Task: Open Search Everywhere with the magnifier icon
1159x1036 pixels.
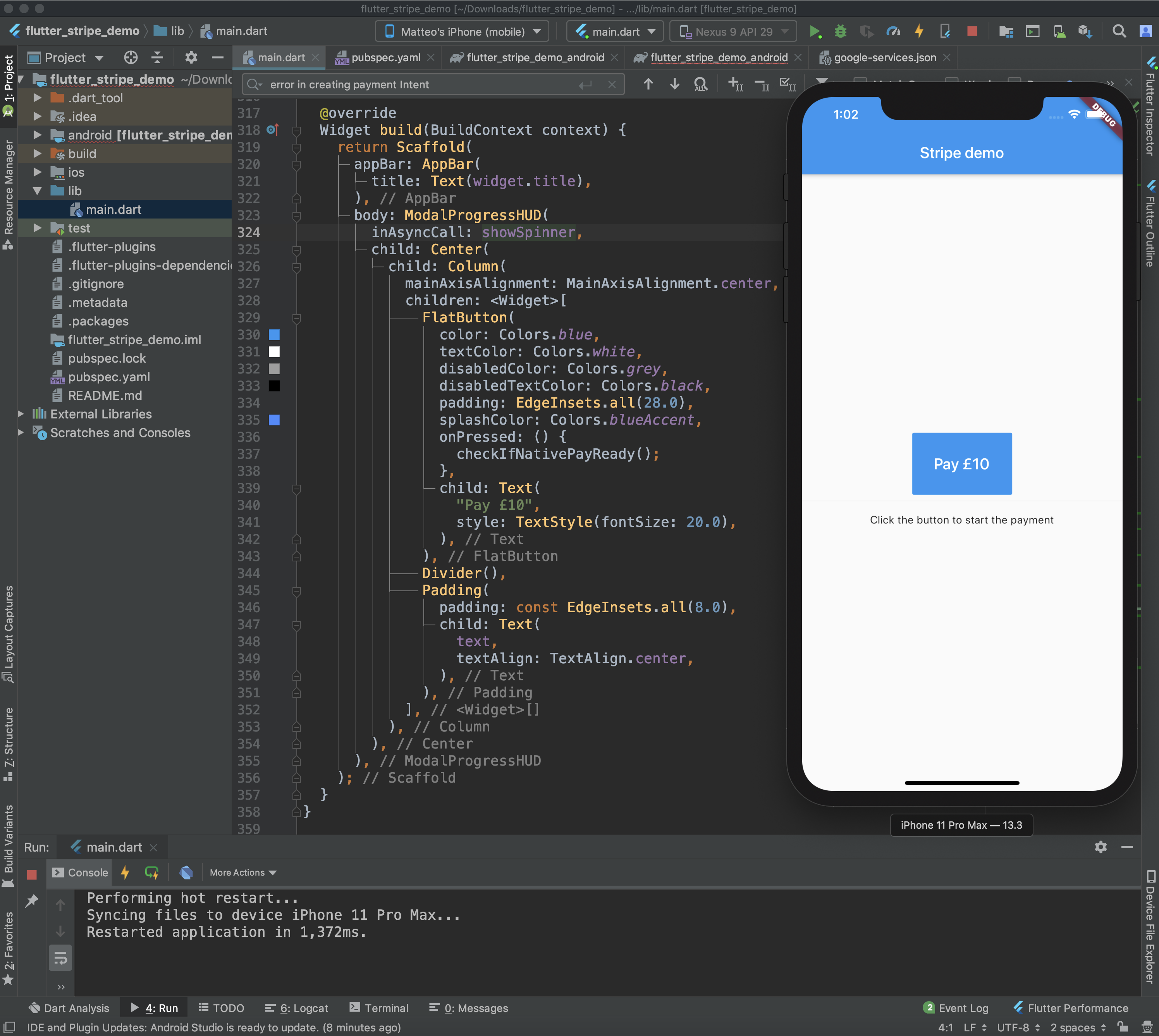Action: pos(1119,31)
